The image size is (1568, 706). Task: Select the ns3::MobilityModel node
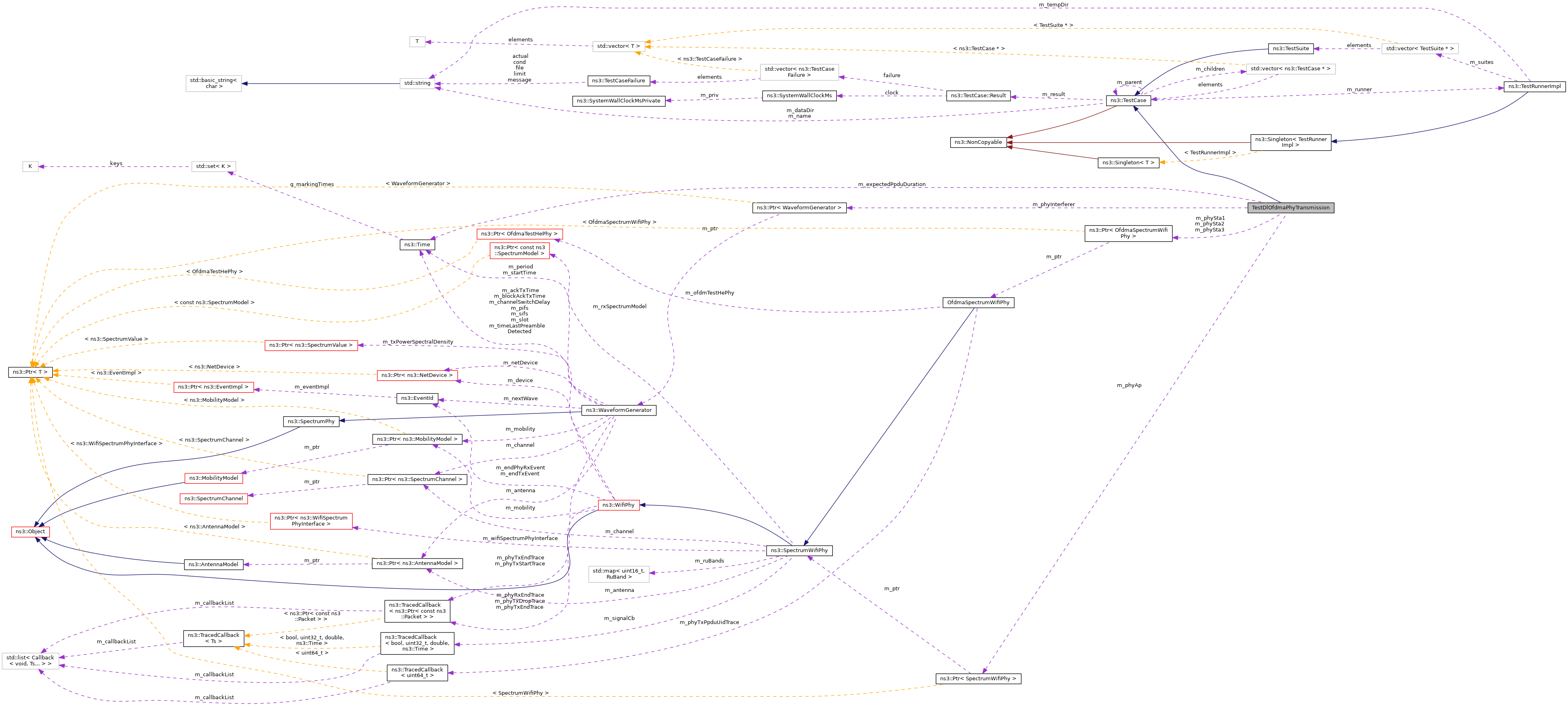pos(214,479)
